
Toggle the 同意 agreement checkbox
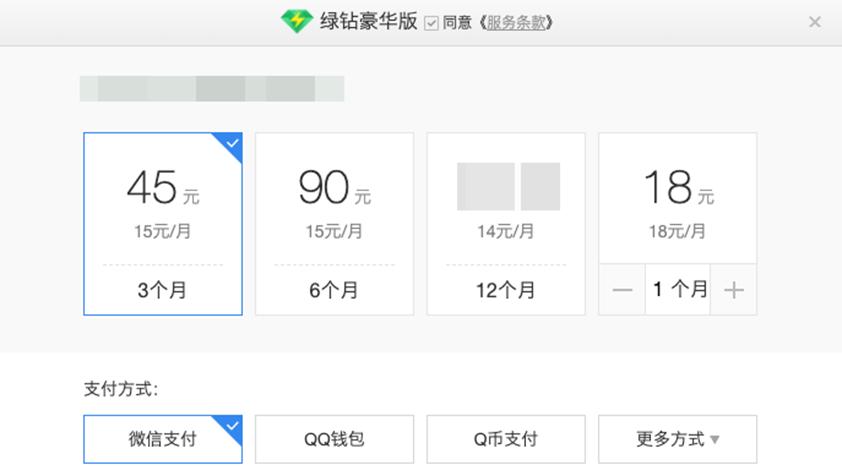(431, 23)
